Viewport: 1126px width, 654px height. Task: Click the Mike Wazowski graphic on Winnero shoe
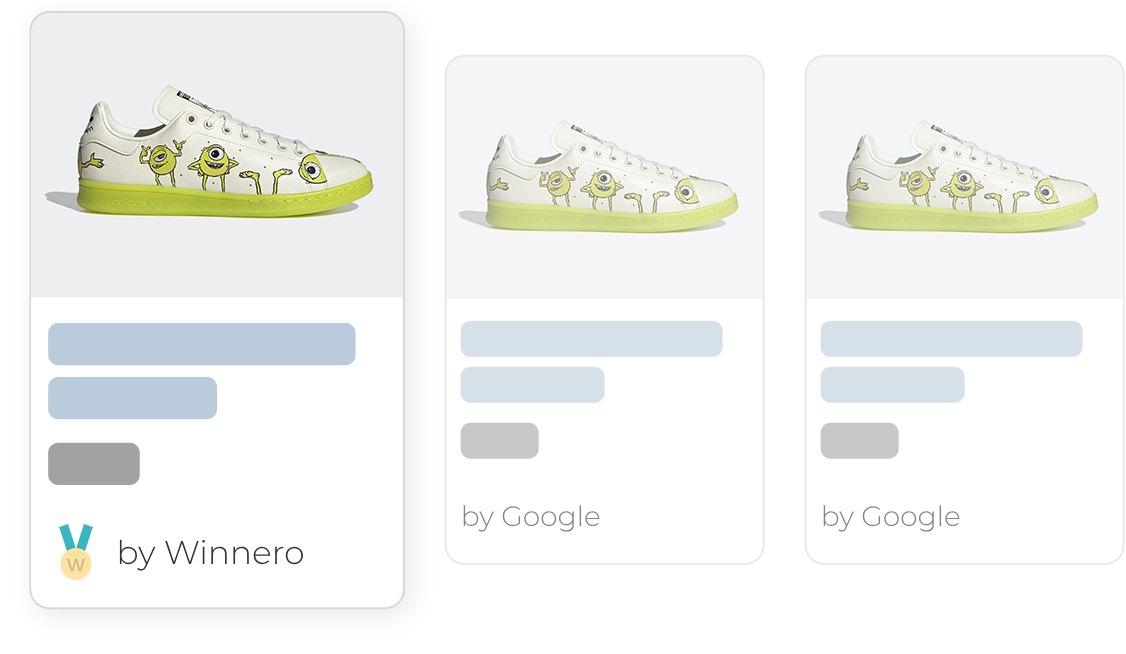[x=213, y=167]
